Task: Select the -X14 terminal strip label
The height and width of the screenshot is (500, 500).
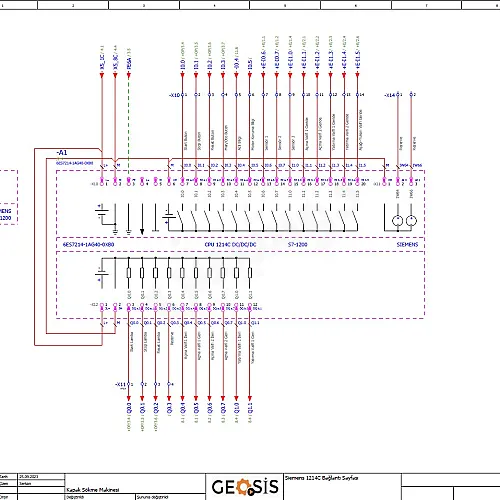Action: click(x=390, y=95)
